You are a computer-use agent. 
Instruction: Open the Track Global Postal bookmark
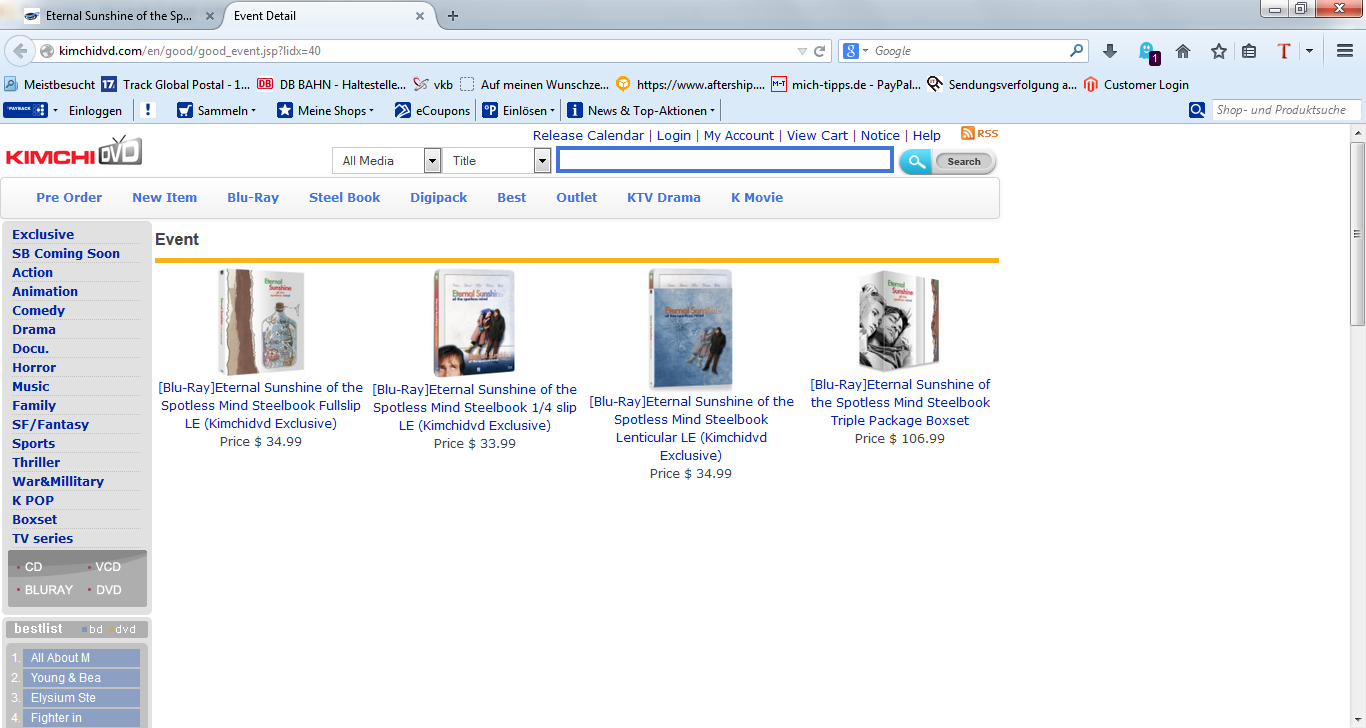(176, 85)
